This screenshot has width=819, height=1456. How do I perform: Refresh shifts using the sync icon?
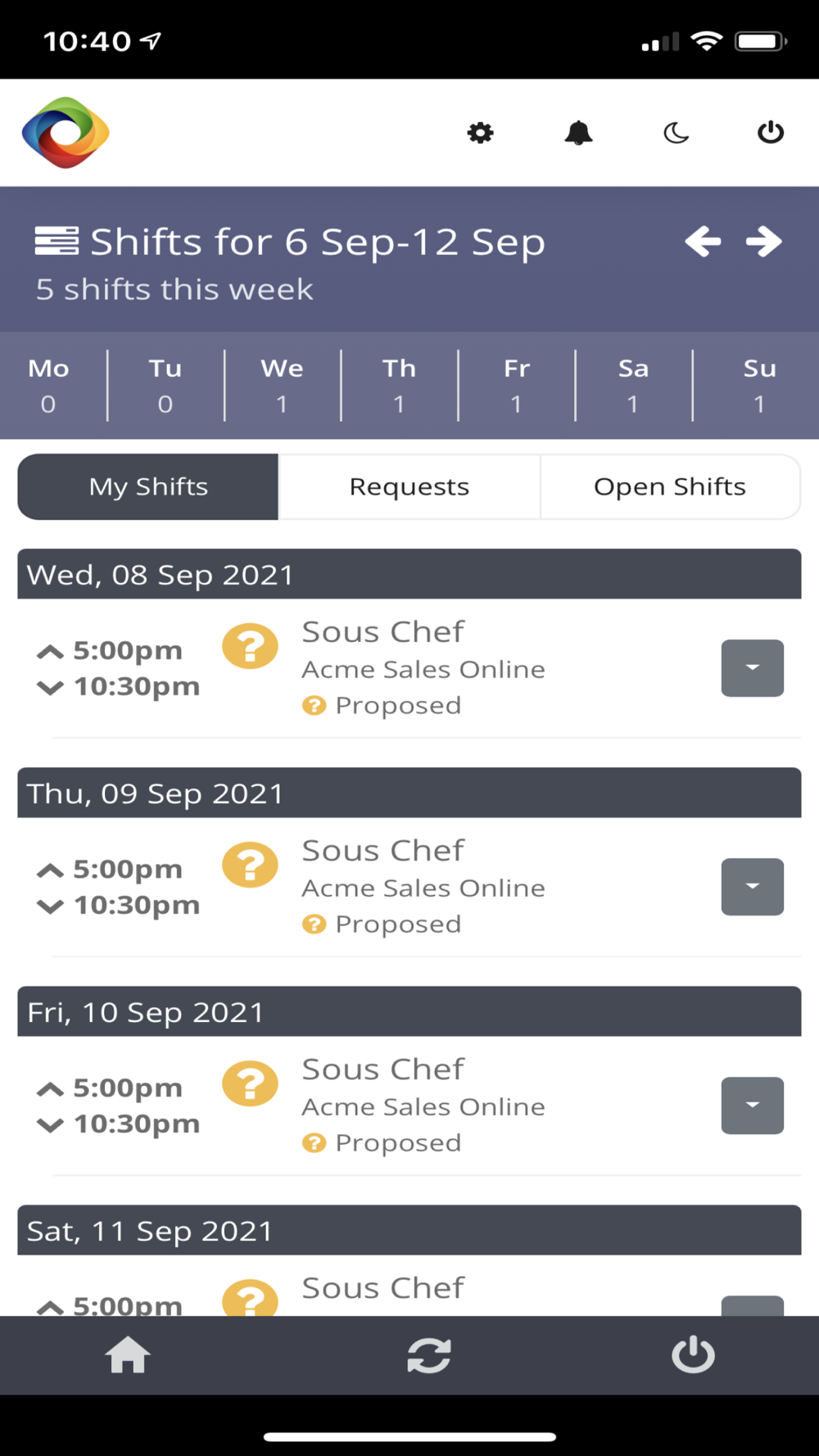pyautogui.click(x=429, y=1354)
